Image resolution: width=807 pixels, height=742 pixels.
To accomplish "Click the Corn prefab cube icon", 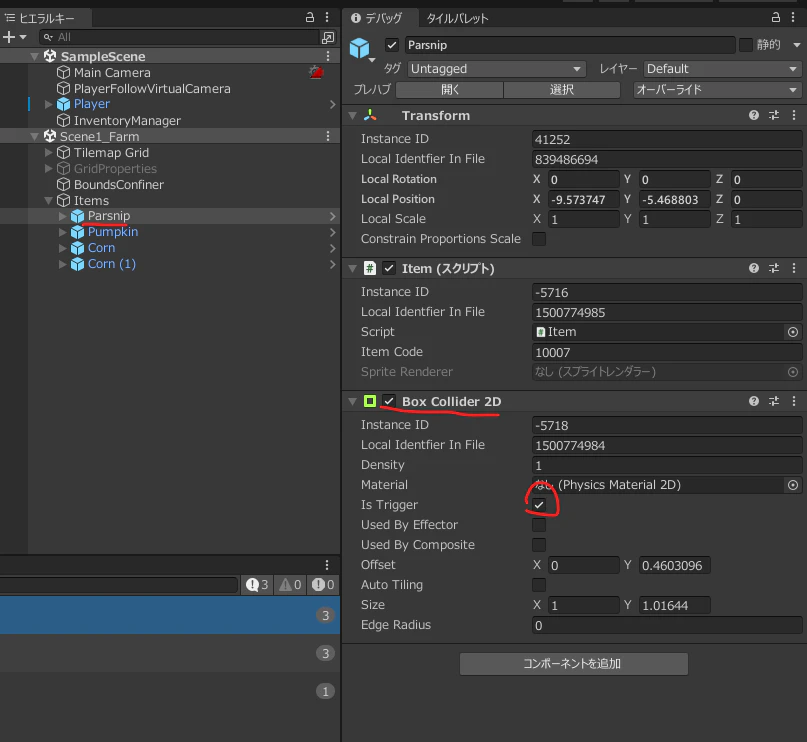I will tap(77, 248).
